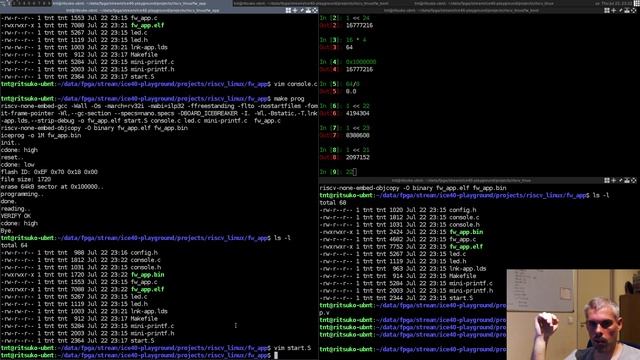The width and height of the screenshot is (640, 360).
Task: Click the maximize-pane icon in left pane title bar
Action: coord(308,10)
